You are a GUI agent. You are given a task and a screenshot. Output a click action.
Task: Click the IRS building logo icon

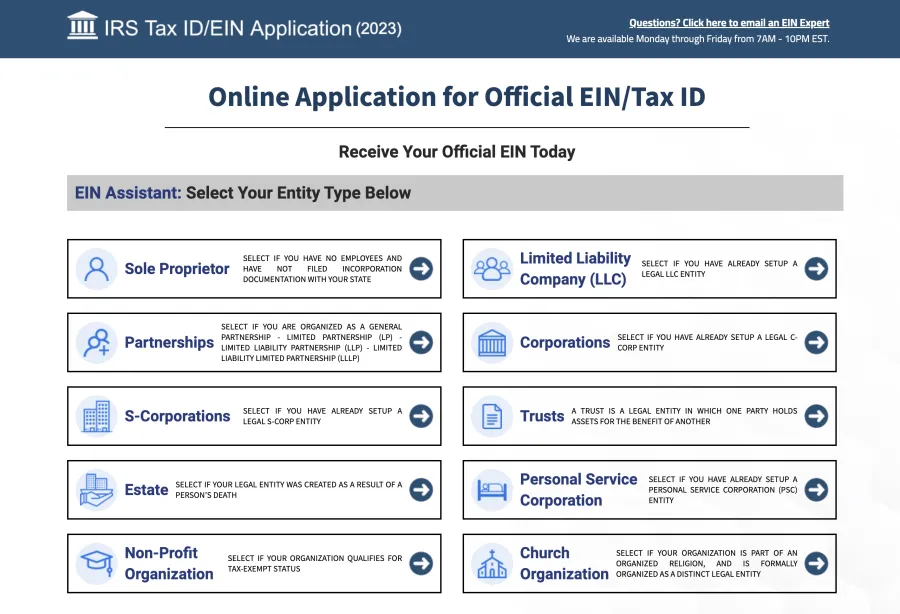tap(83, 26)
